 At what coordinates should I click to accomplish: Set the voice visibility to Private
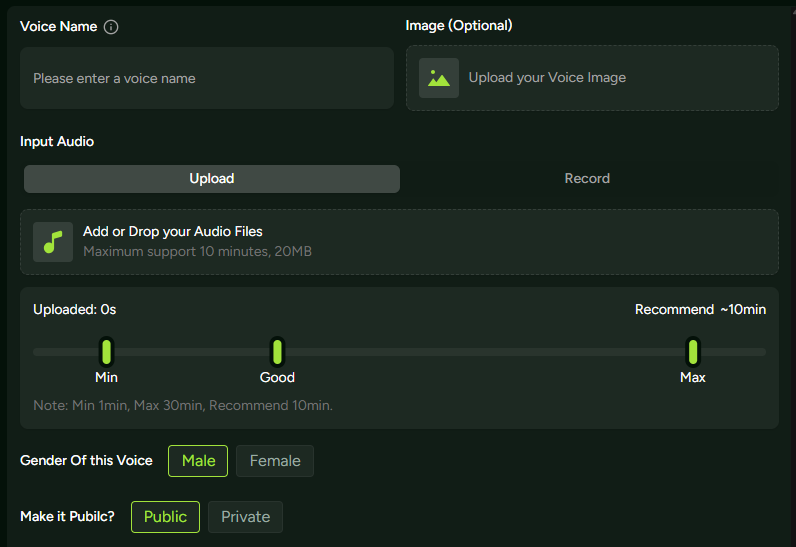245,517
